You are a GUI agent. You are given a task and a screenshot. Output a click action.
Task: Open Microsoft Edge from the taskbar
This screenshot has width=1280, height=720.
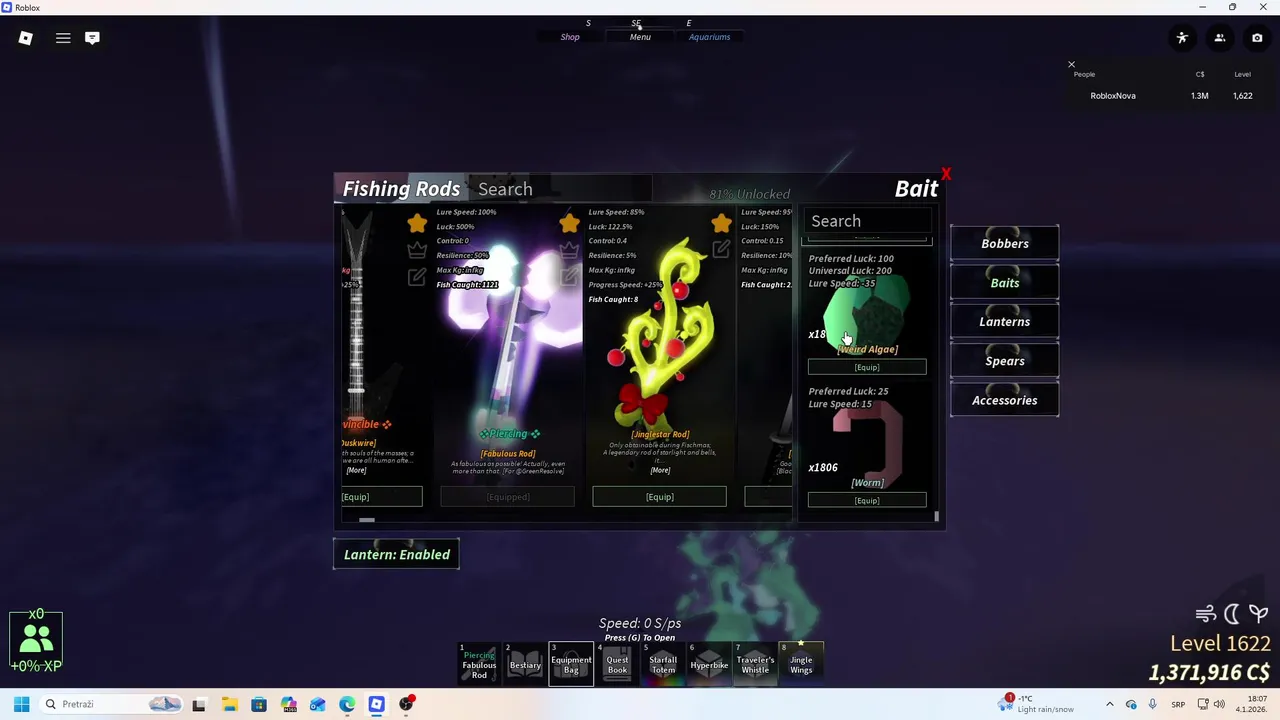[x=347, y=704]
